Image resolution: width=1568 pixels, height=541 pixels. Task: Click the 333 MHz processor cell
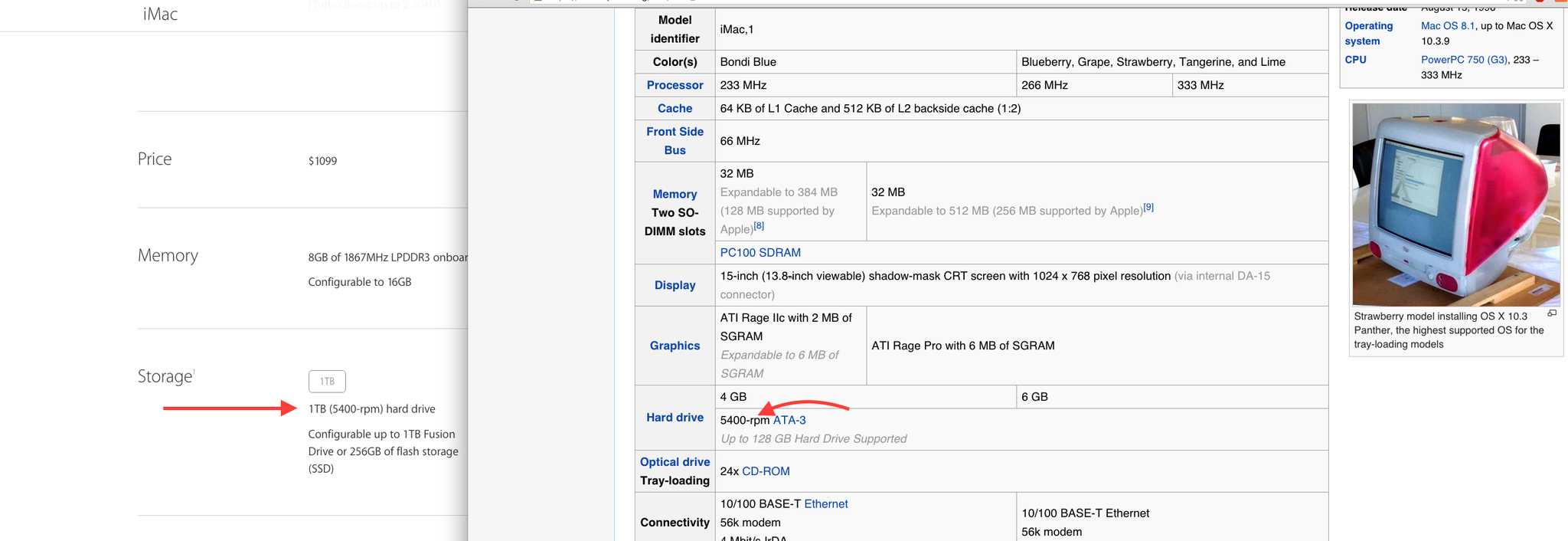pyautogui.click(x=1250, y=85)
